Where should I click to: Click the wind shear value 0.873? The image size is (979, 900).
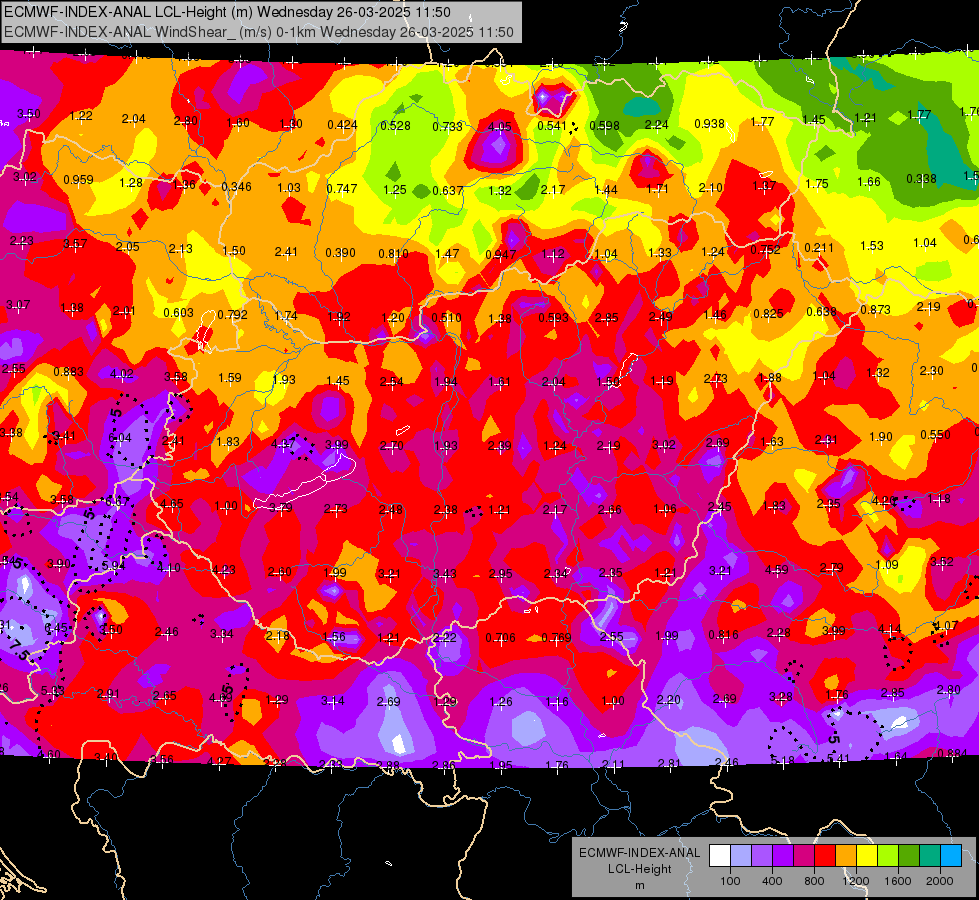click(x=875, y=310)
